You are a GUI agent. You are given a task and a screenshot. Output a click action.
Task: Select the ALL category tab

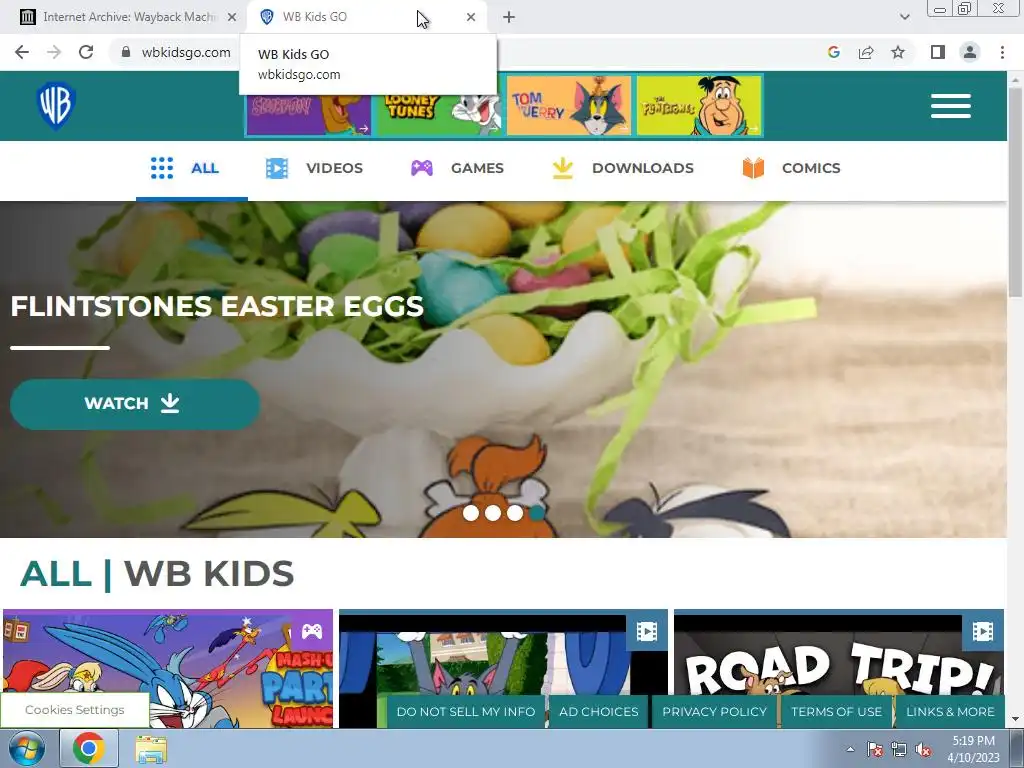pos(191,168)
